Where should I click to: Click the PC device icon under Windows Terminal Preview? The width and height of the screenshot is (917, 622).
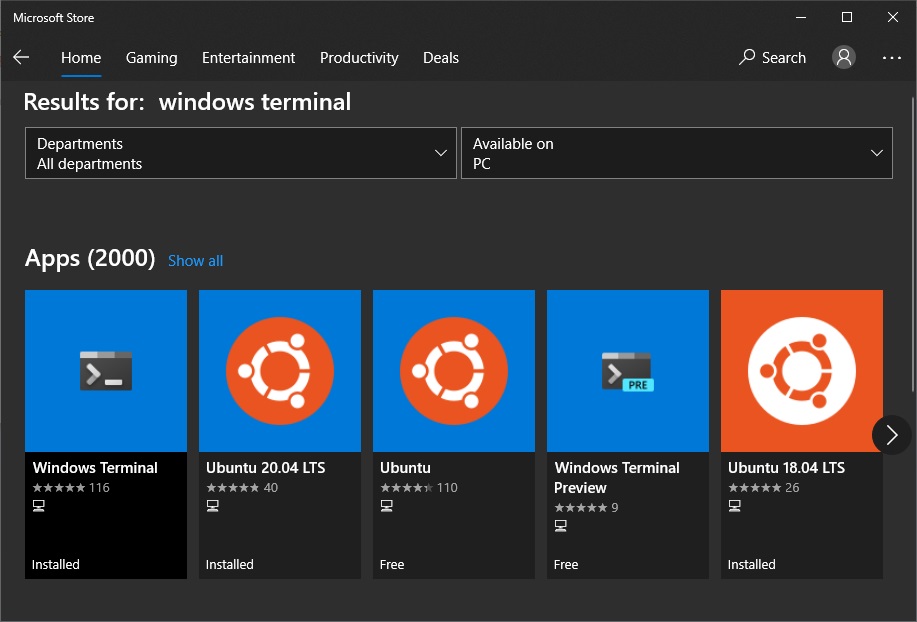560,526
